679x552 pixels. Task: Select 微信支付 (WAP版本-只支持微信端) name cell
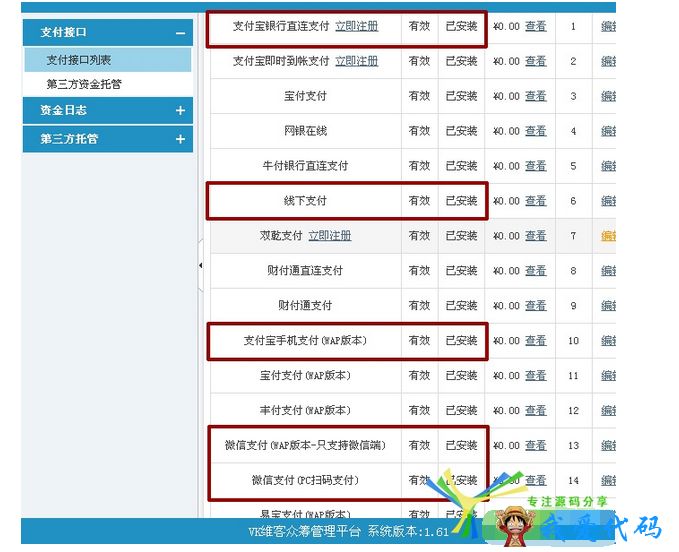click(x=306, y=445)
